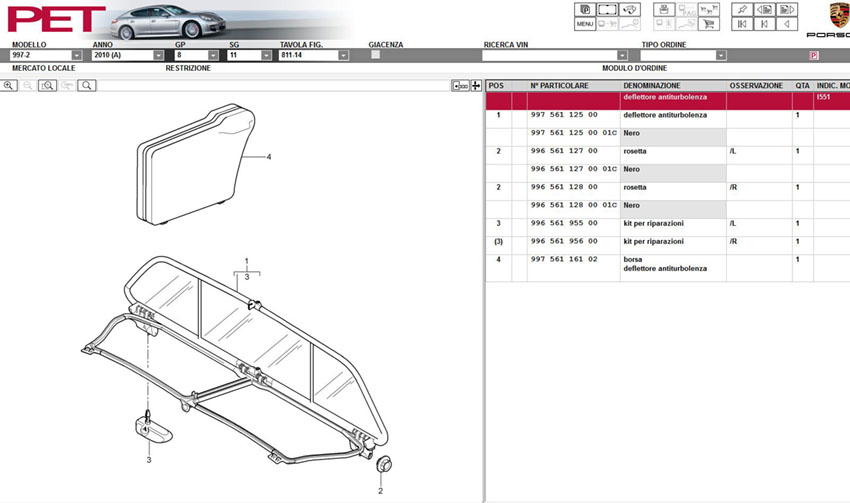Step to previous entry bar-arrow icon
The height and width of the screenshot is (503, 850).
tap(764, 24)
